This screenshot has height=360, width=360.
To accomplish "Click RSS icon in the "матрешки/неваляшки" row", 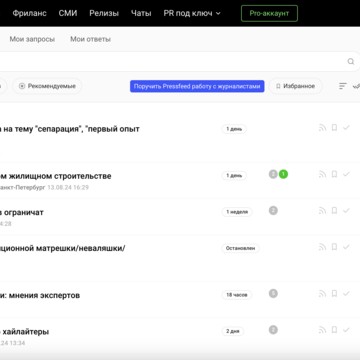I will [322, 247].
